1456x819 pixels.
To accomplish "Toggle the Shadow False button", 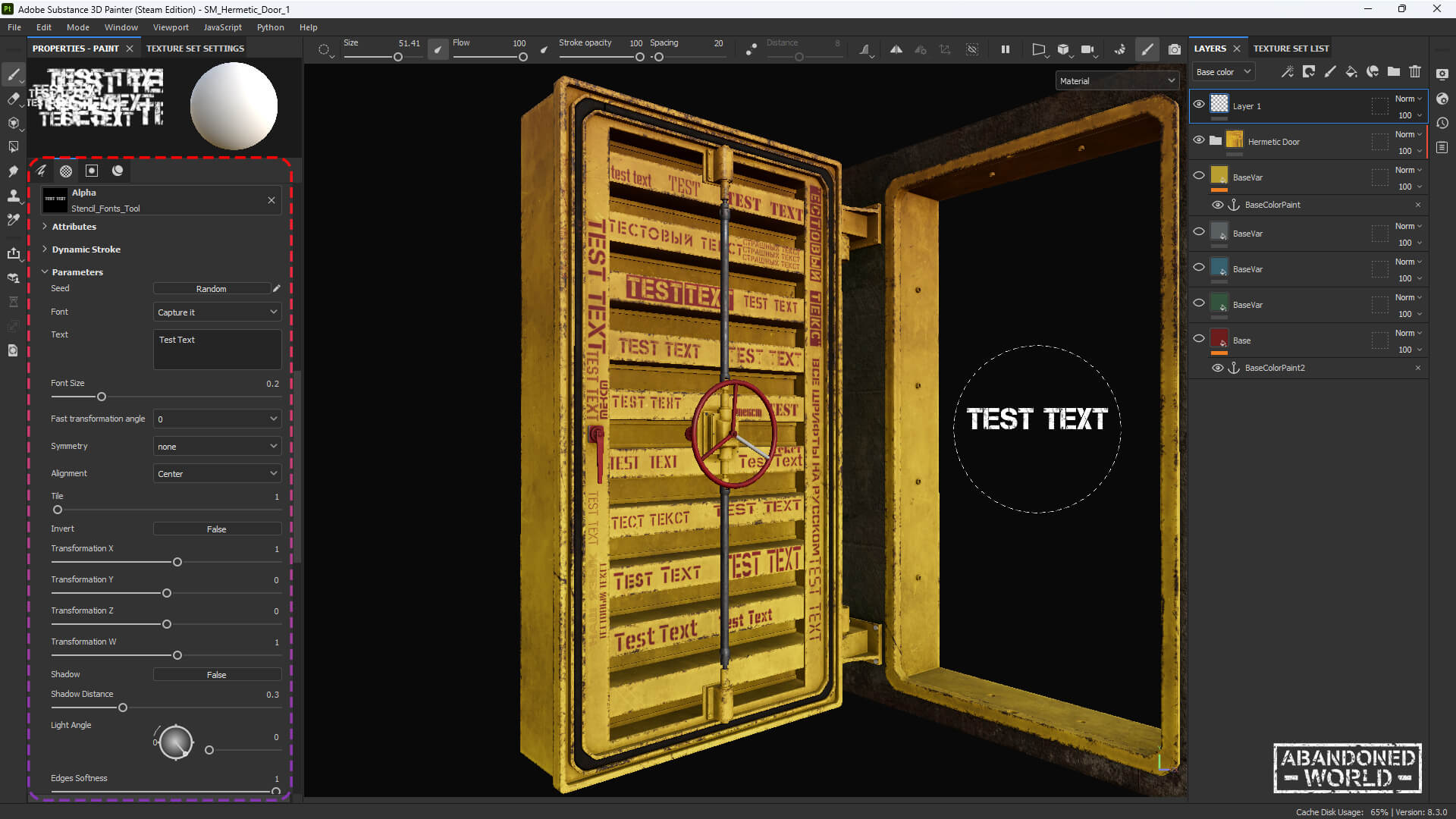I will tap(217, 675).
